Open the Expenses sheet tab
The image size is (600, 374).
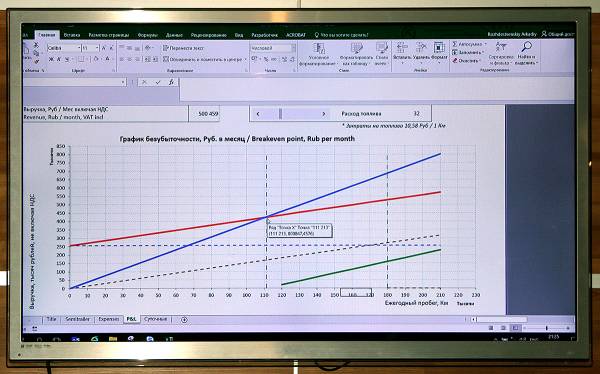point(109,319)
